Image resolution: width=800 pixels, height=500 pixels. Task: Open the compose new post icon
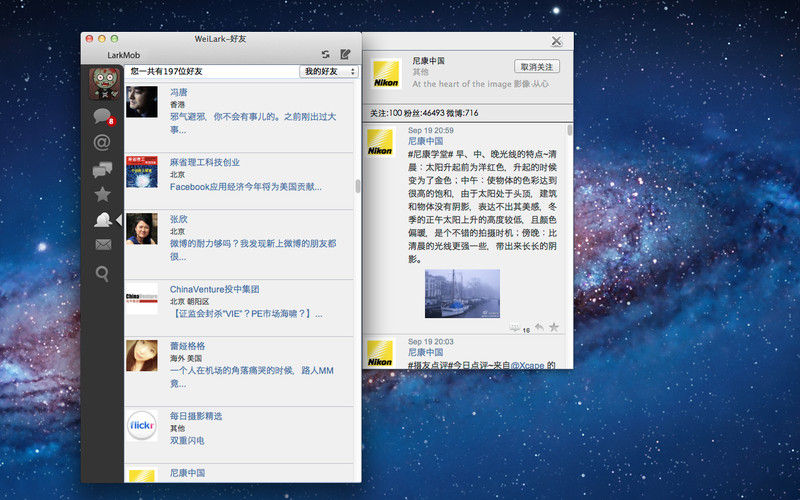coord(345,54)
